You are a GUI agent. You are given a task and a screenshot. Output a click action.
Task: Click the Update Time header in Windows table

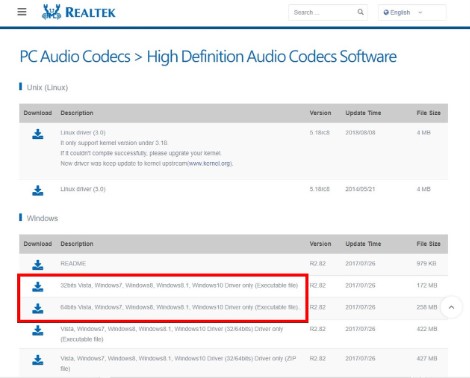click(x=363, y=244)
